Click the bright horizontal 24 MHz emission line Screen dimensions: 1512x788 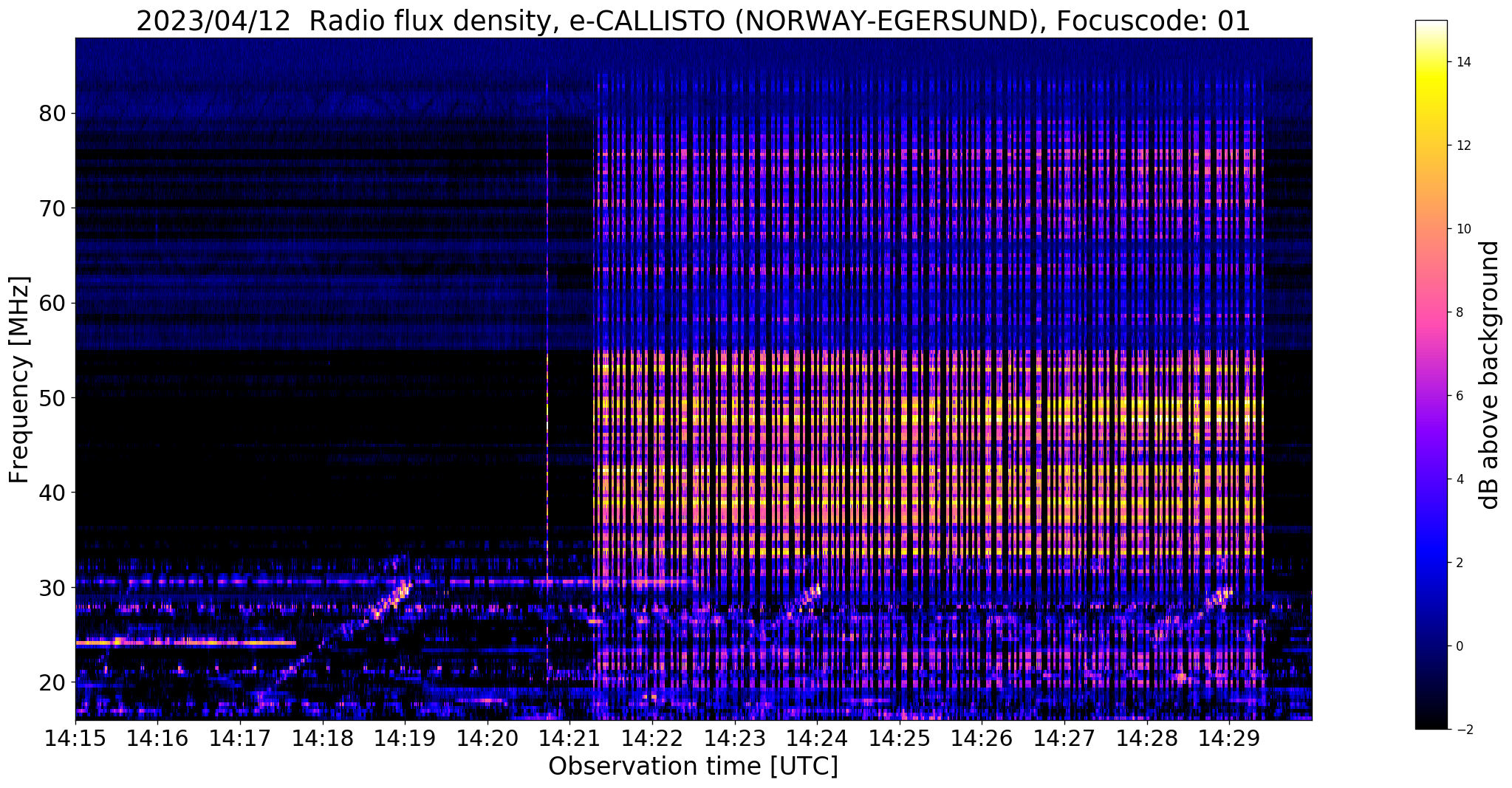(x=185, y=643)
